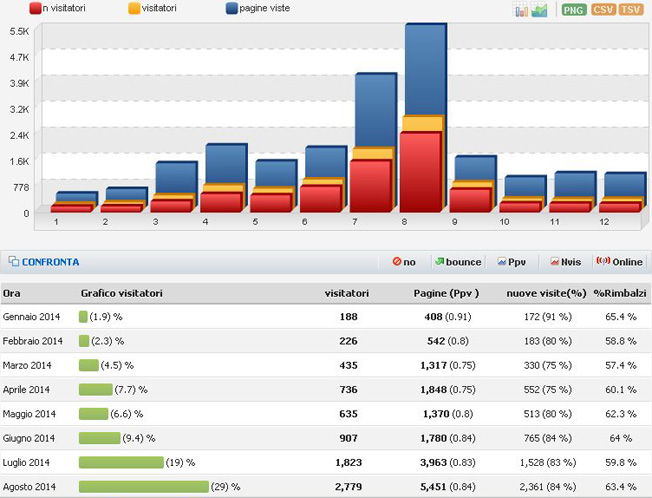Sort by the Pagine (Ppv) column header
The image size is (652, 498).
click(x=446, y=293)
